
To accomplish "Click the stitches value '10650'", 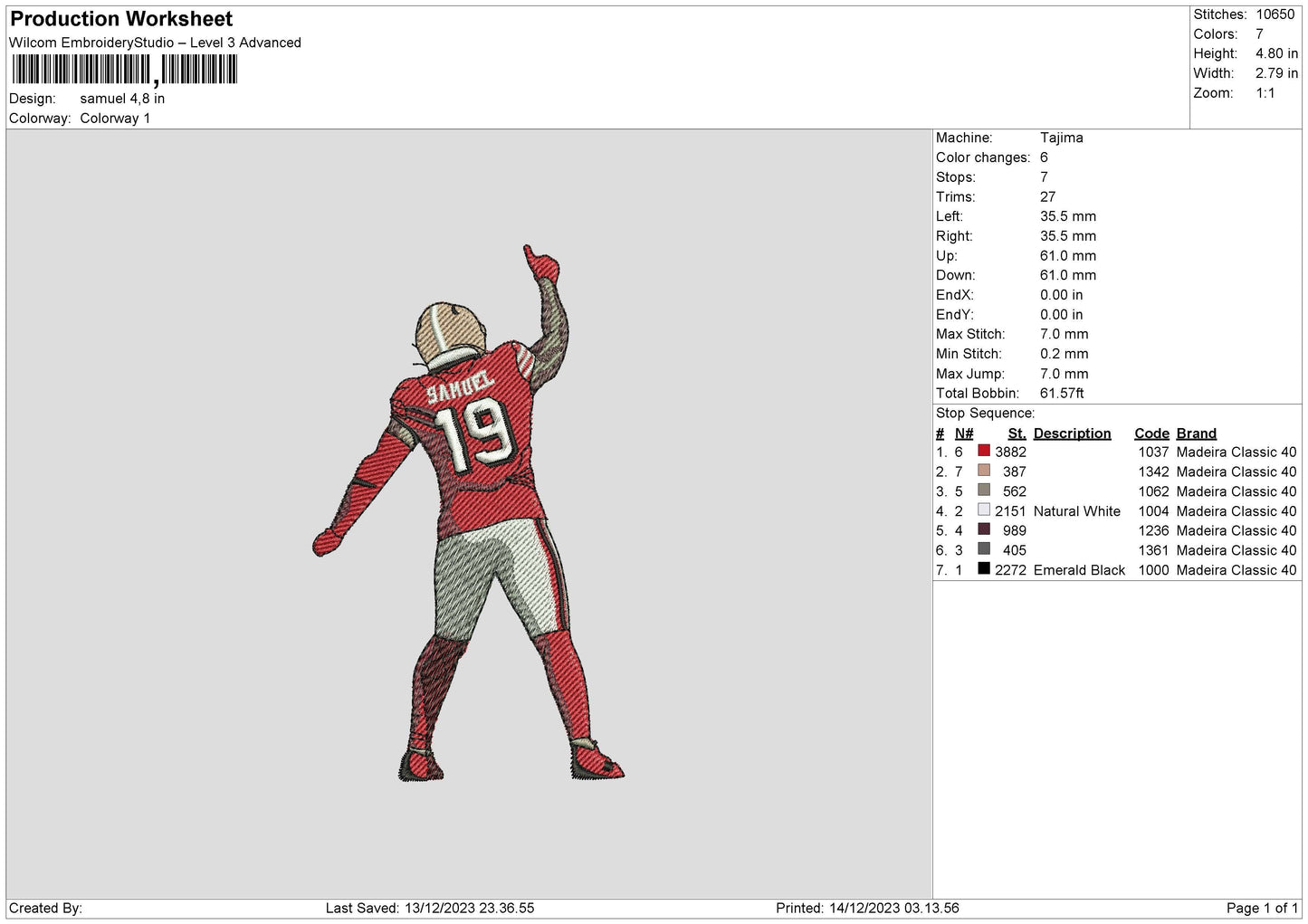I will 1275,14.
